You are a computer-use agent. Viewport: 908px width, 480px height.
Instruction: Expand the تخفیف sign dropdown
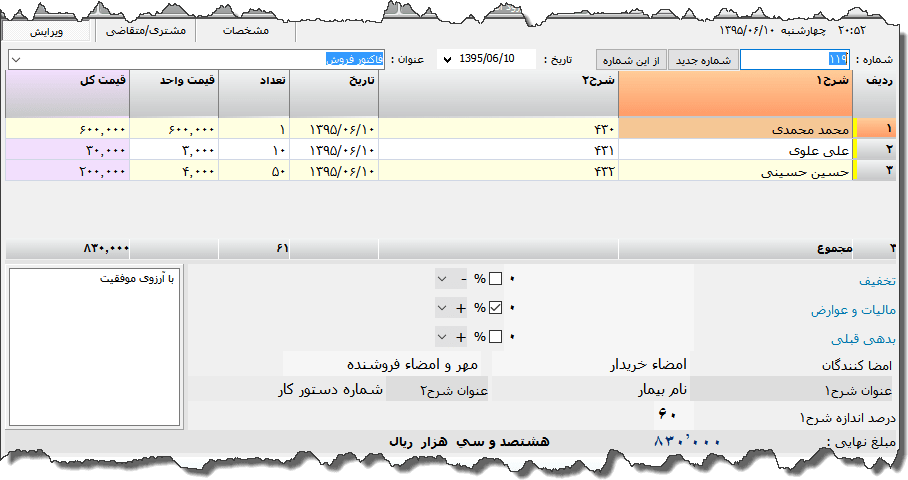tap(444, 279)
